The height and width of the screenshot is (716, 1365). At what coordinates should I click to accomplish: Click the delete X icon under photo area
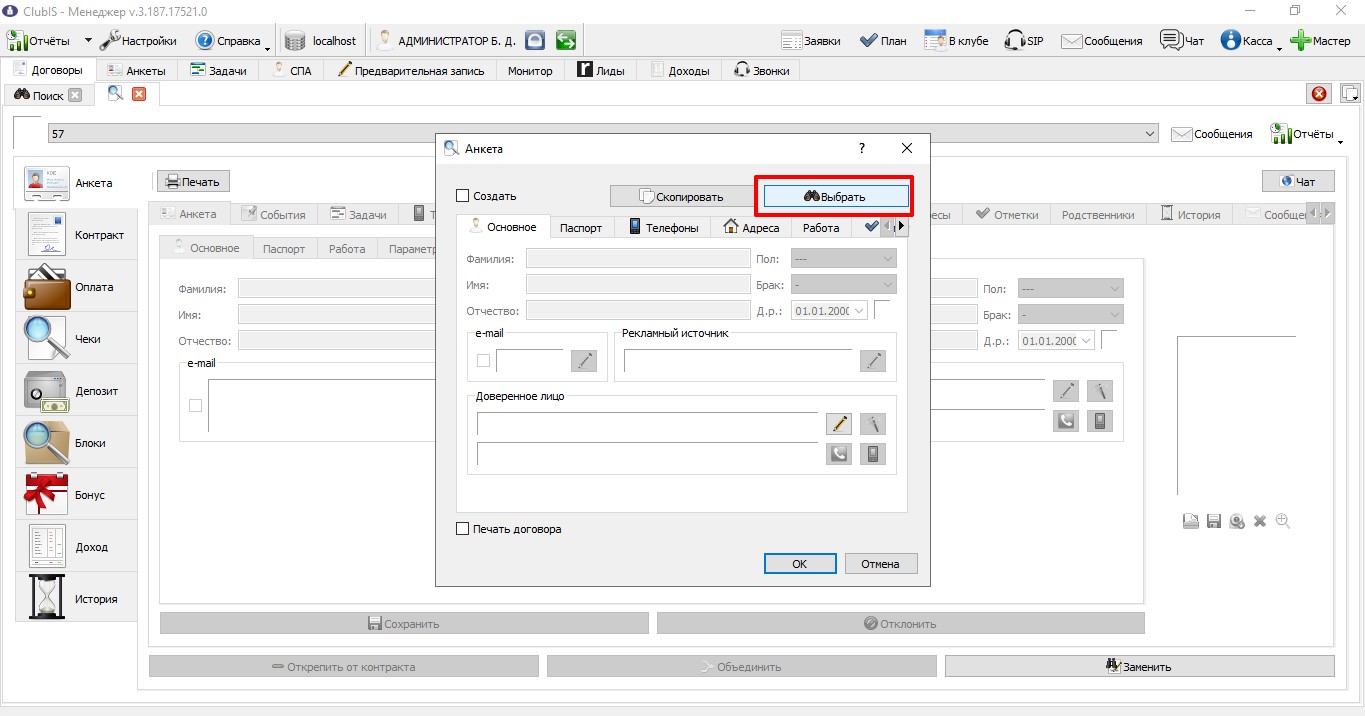pyautogui.click(x=1260, y=521)
